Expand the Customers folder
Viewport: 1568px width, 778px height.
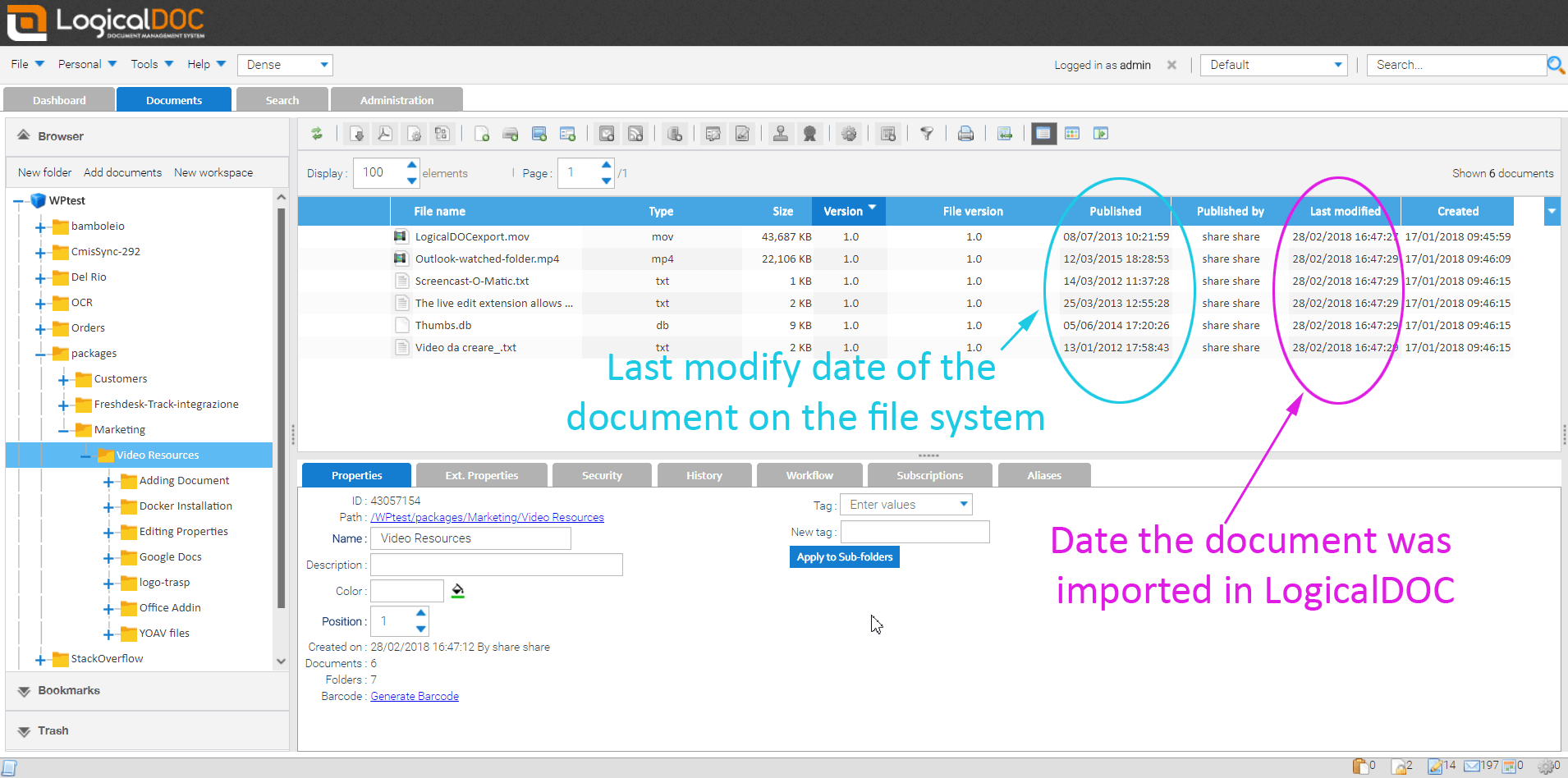63,380
